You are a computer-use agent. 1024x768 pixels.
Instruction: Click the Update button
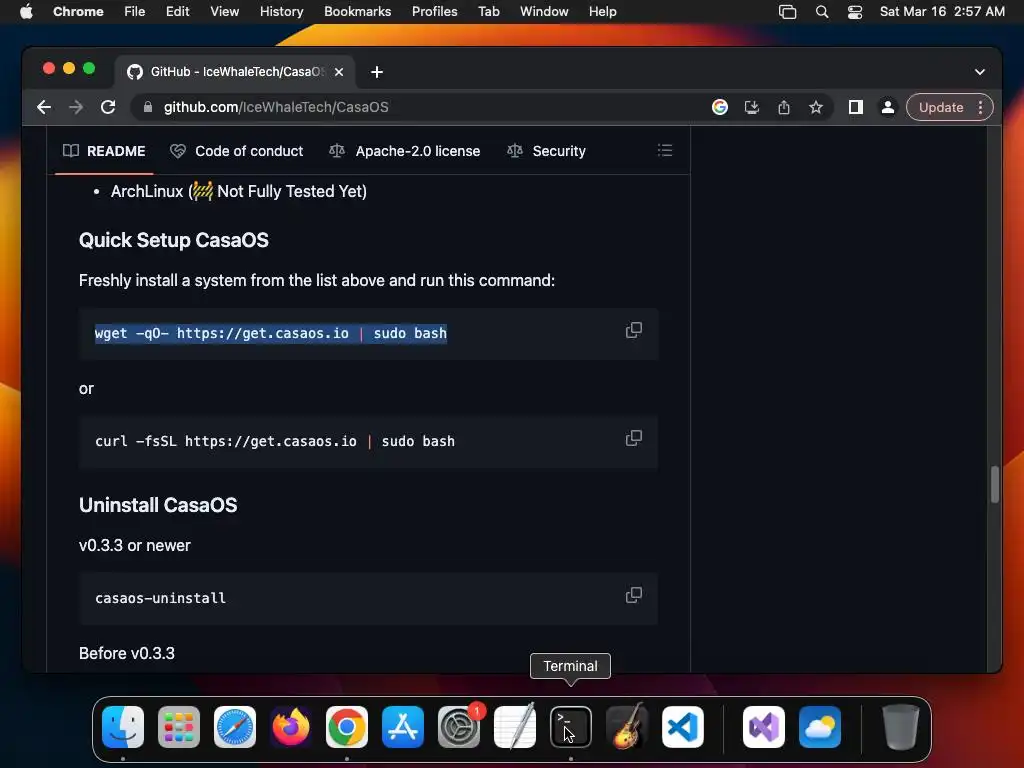click(941, 107)
